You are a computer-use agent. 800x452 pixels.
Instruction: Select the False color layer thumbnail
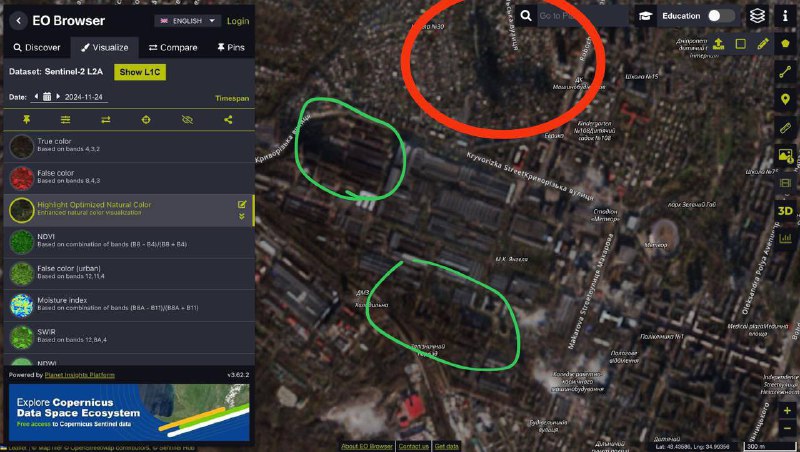(21, 178)
